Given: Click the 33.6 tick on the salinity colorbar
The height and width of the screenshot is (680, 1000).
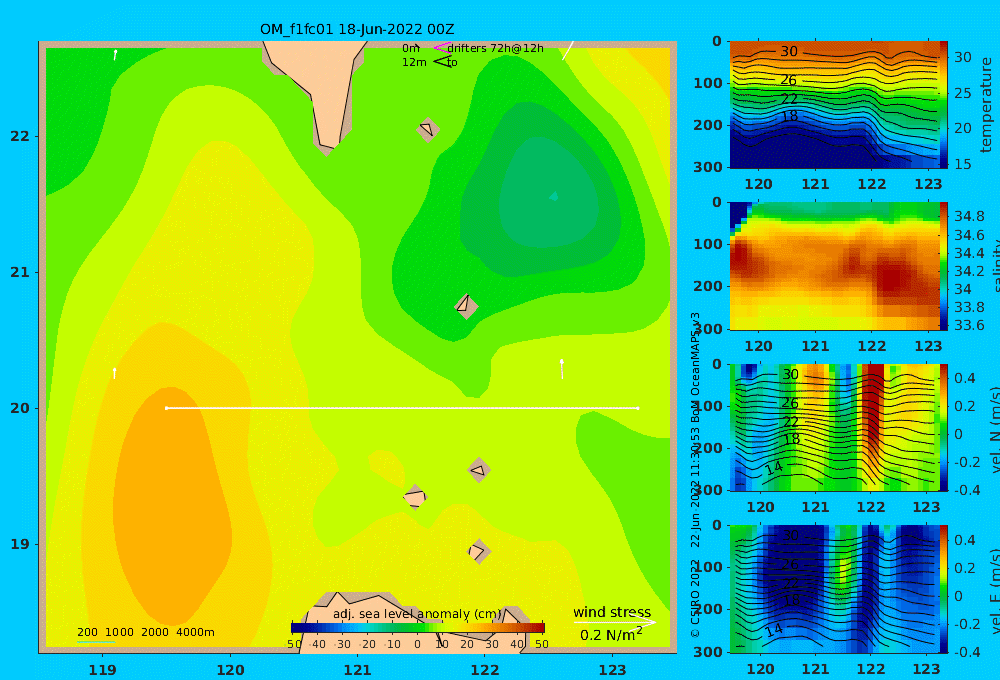Looking at the screenshot, I should (969, 325).
